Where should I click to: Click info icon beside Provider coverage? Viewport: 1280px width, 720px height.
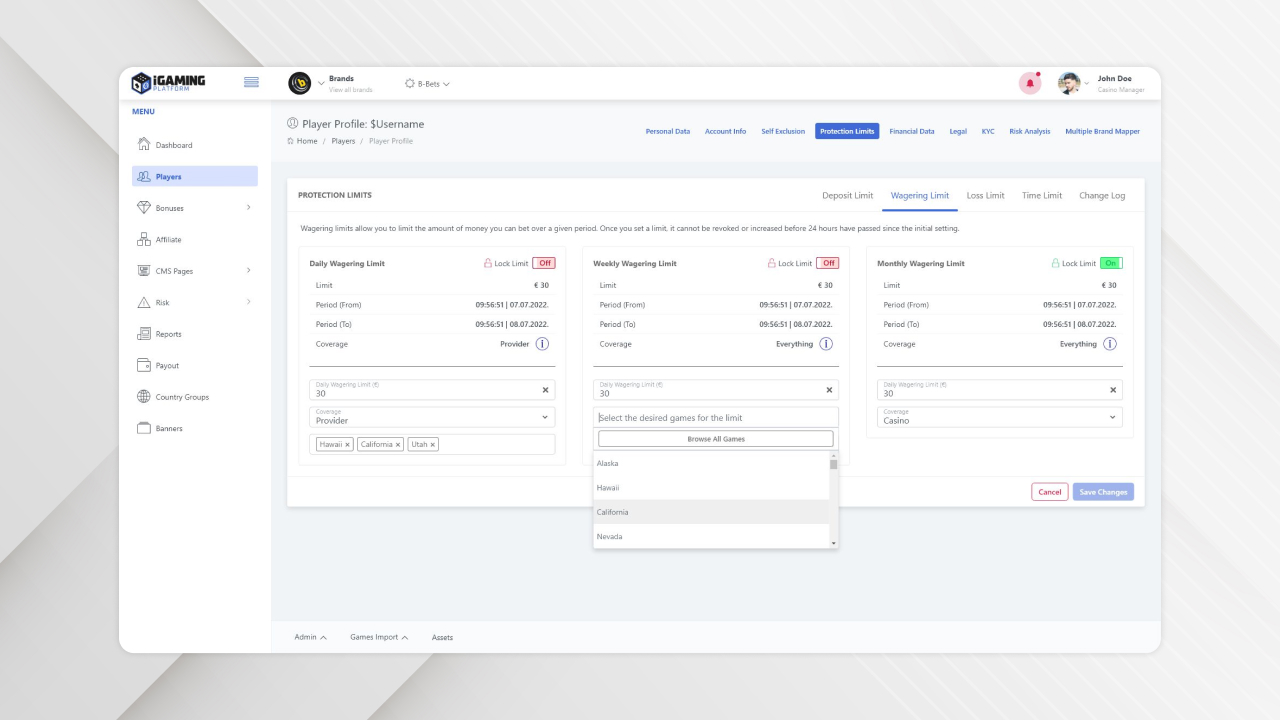point(542,344)
